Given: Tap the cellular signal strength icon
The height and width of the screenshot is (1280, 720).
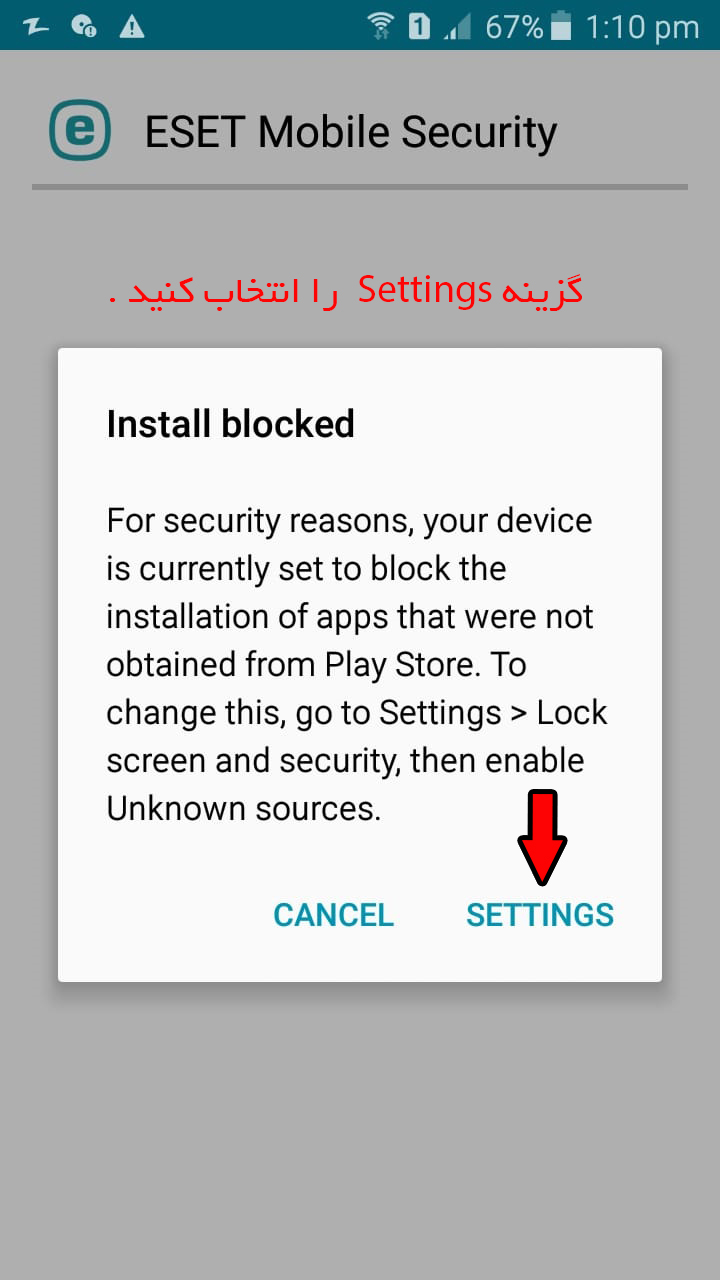Looking at the screenshot, I should coord(458,27).
